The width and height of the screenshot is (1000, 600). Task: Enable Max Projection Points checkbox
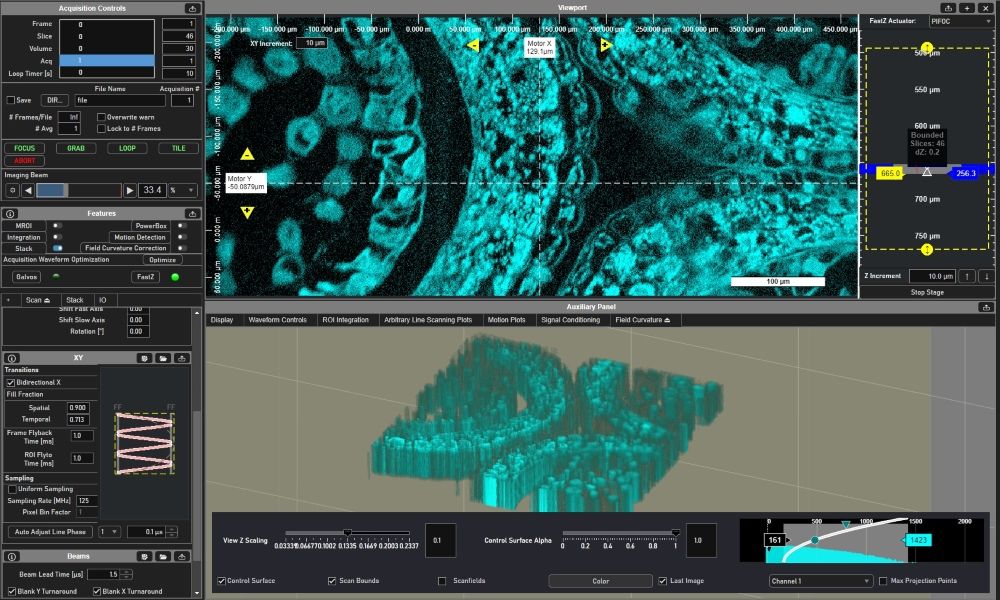point(882,581)
